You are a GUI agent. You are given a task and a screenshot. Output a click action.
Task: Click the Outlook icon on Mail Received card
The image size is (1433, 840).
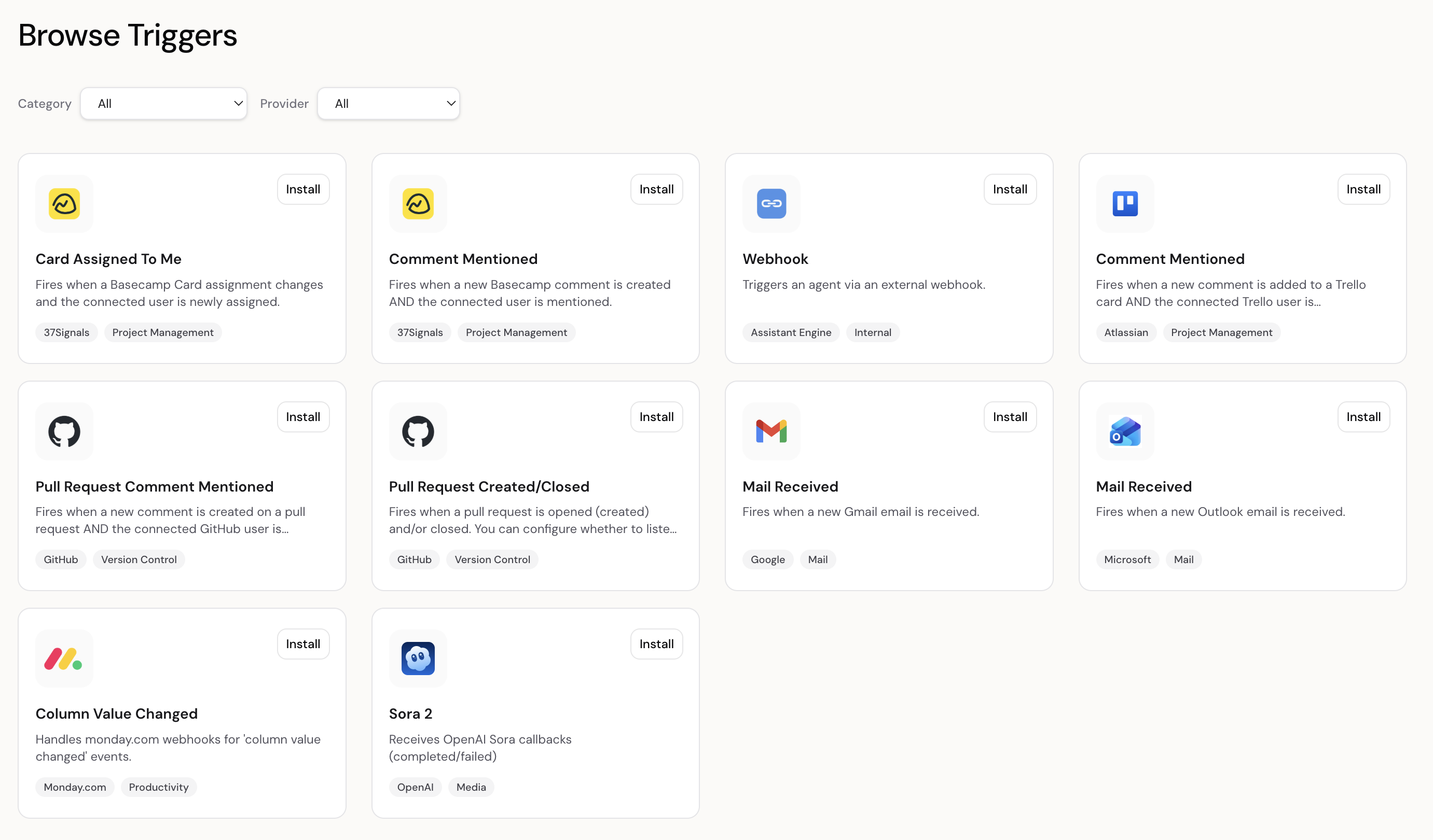click(x=1124, y=431)
